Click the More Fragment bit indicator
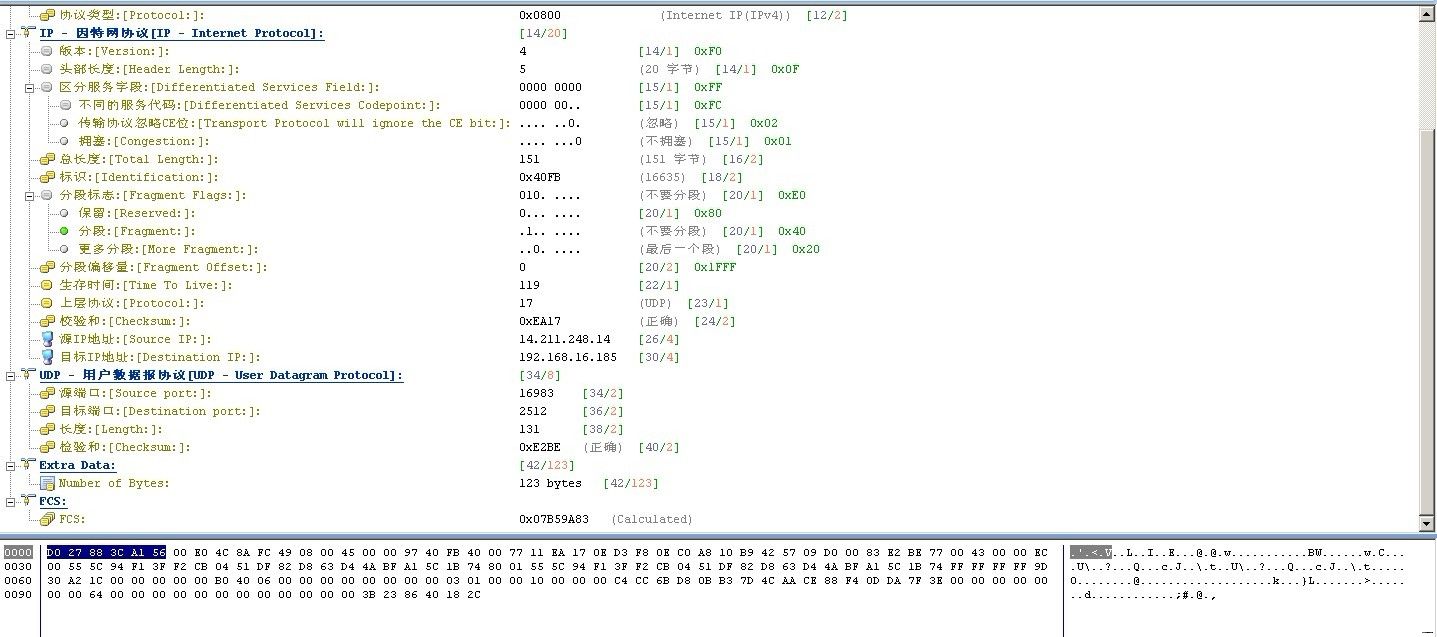The width and height of the screenshot is (1437, 637). pyautogui.click(x=65, y=249)
